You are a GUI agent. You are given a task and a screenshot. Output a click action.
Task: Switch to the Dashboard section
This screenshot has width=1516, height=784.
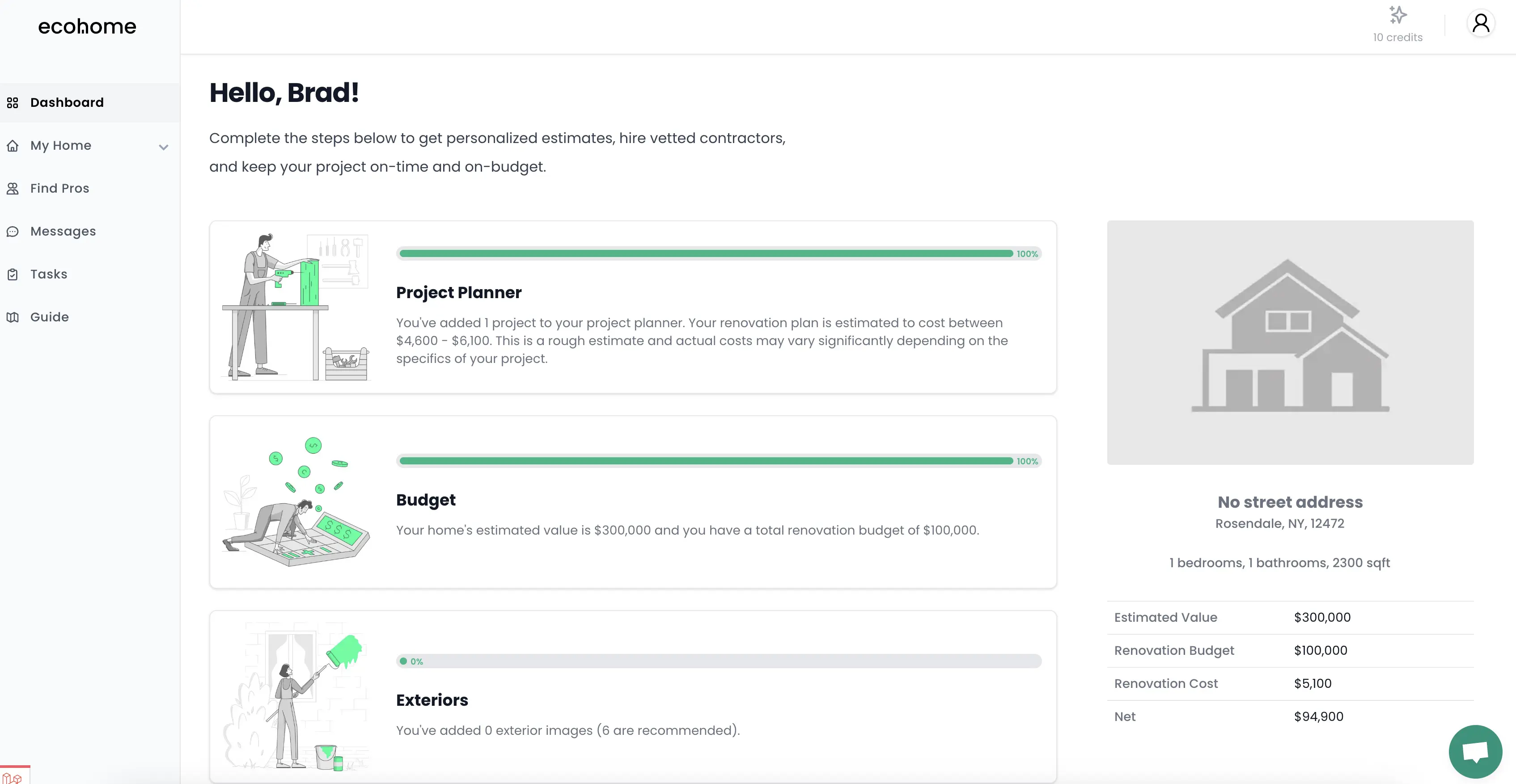[x=67, y=102]
